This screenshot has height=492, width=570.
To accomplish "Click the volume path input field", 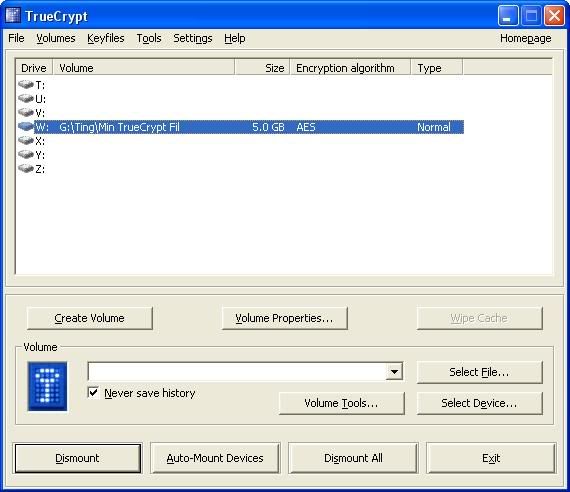I will coord(237,372).
